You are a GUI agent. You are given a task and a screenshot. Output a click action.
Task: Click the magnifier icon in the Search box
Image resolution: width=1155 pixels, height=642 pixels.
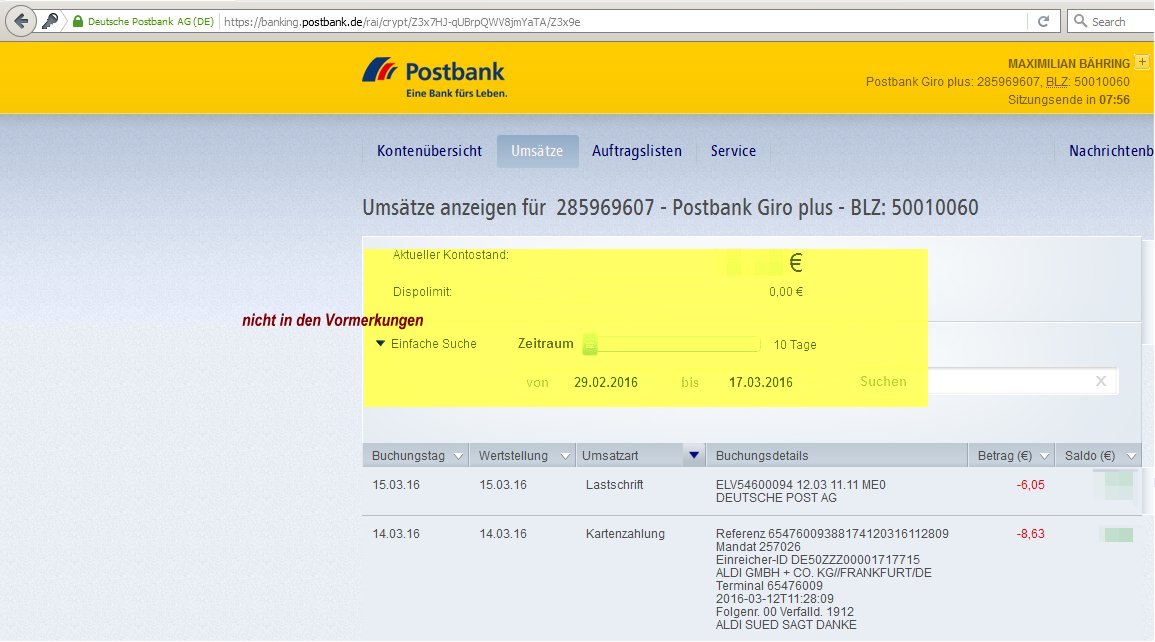point(1081,21)
